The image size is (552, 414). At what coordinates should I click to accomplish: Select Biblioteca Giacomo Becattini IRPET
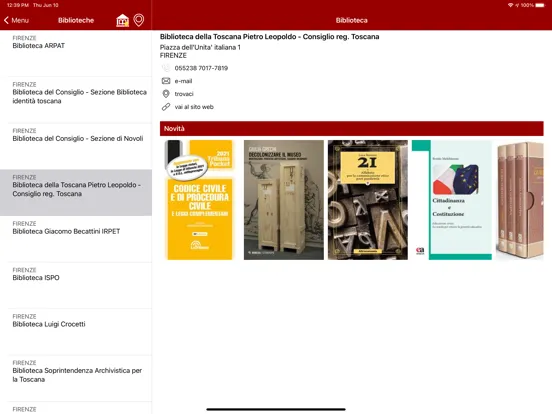76,239
